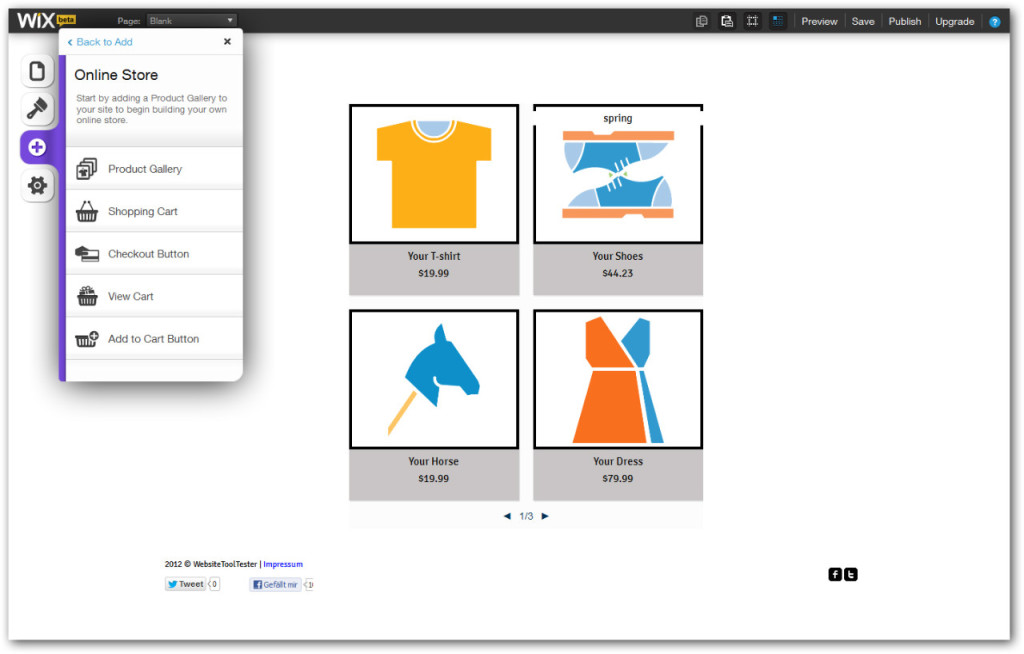Click the Copy icon in the top toolbar

coord(702,21)
